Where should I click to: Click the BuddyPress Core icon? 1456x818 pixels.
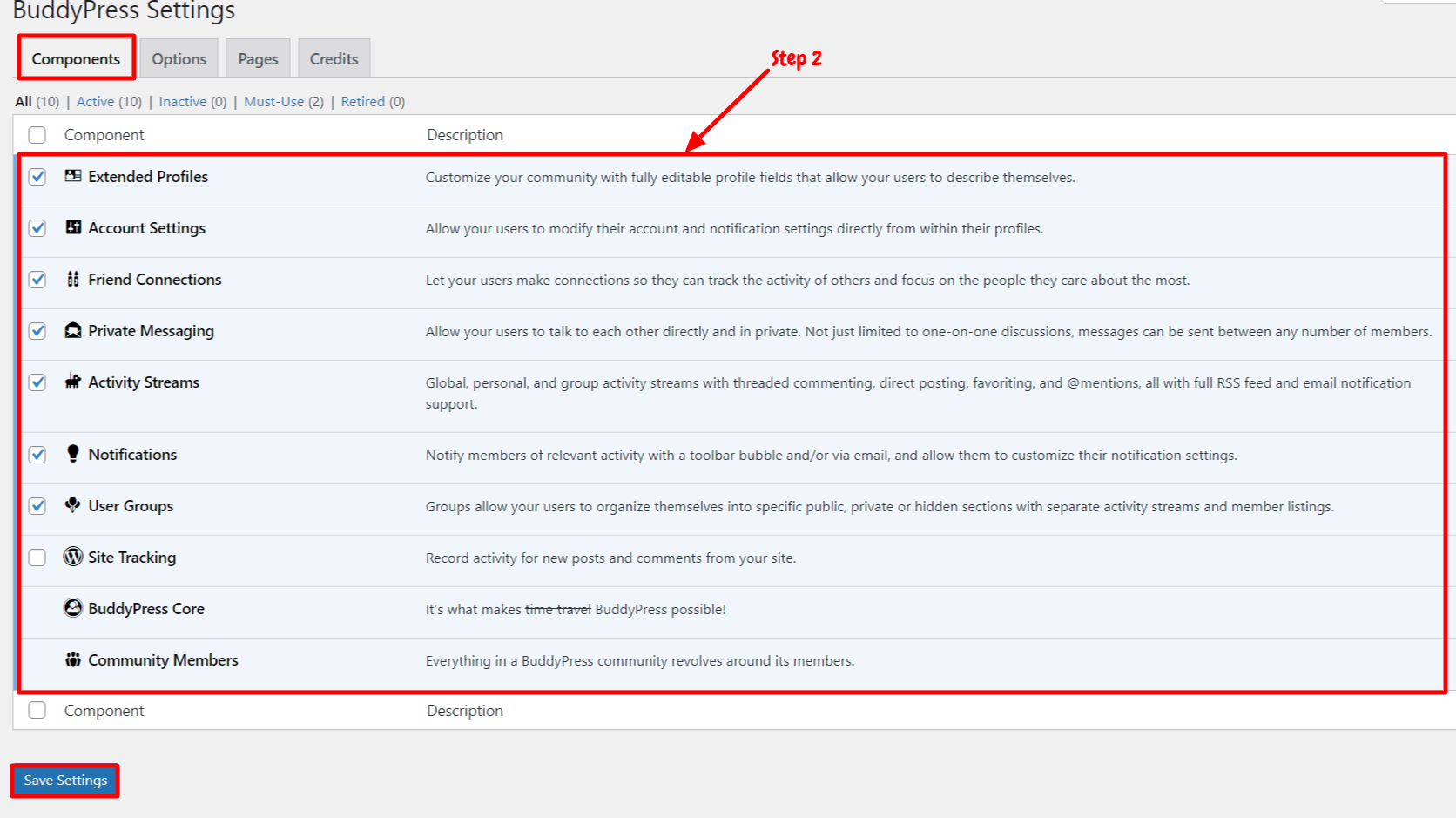coord(73,608)
